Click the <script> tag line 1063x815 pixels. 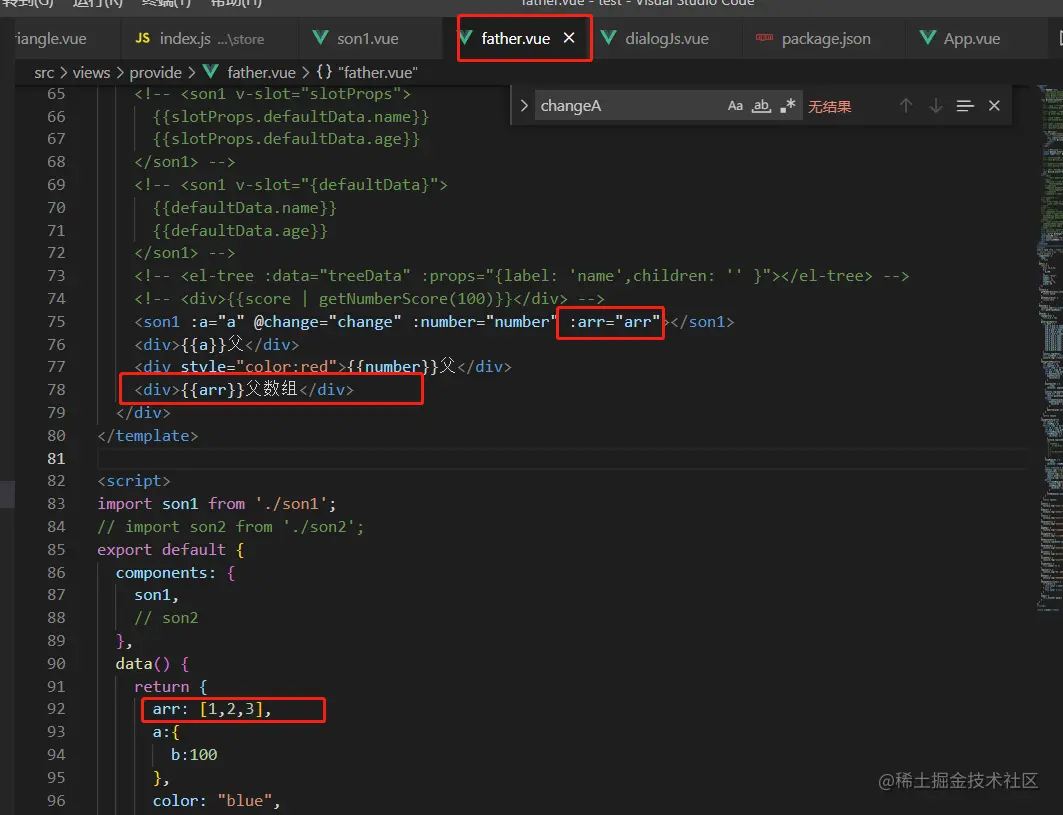[x=134, y=481]
